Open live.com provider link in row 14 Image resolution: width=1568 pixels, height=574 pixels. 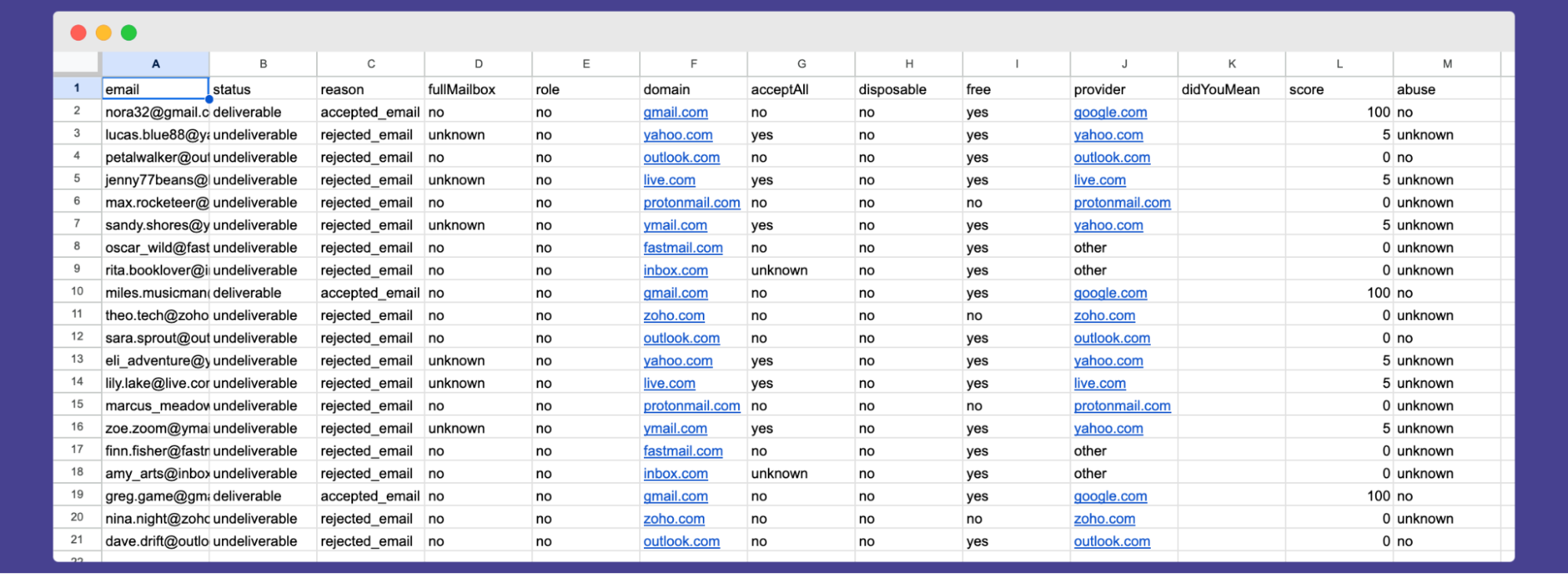click(1099, 383)
